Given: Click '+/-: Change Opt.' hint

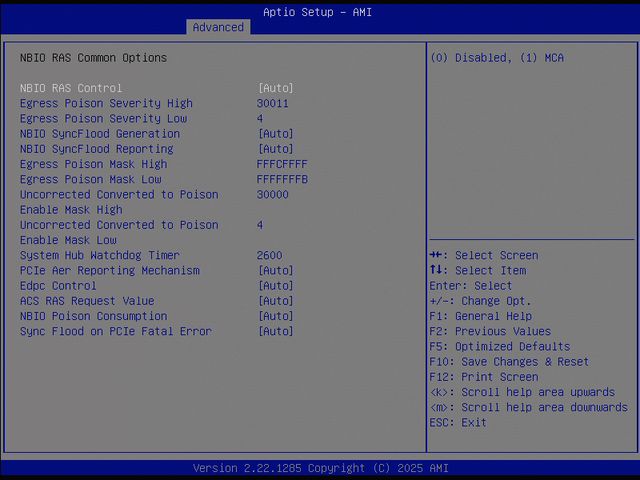Looking at the screenshot, I should click(x=480, y=301).
